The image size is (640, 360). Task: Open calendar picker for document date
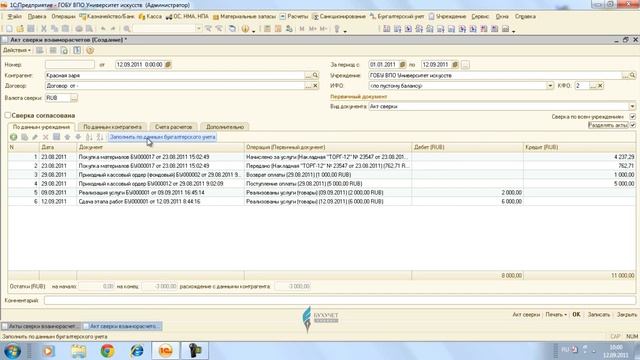(x=168, y=64)
